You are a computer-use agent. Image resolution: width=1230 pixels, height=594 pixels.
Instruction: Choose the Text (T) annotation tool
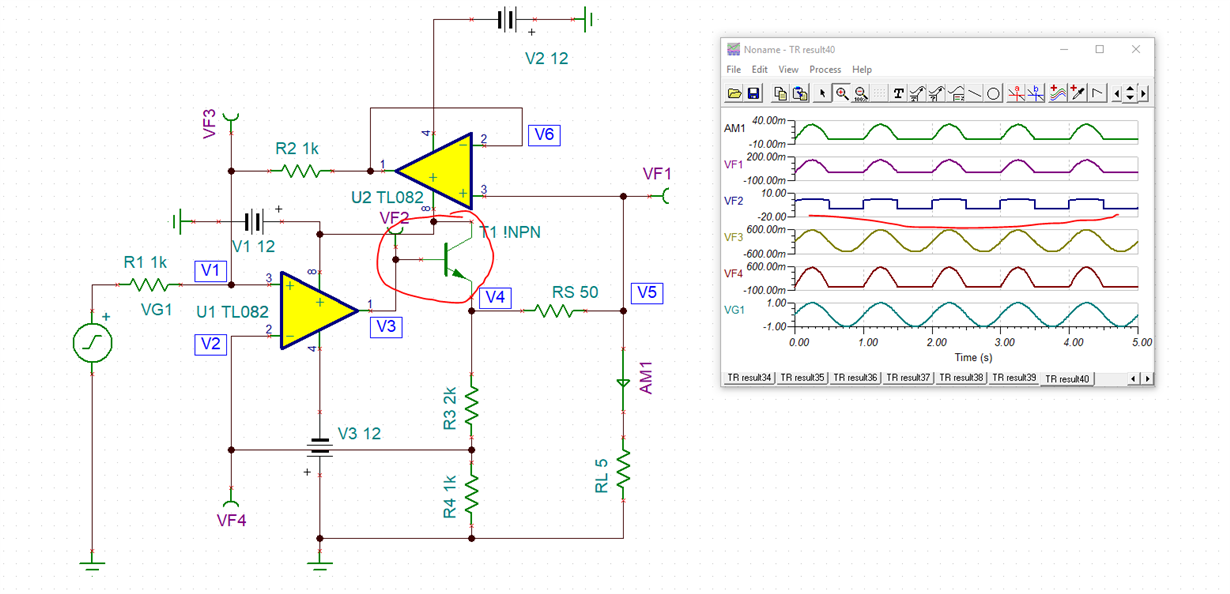[898, 93]
